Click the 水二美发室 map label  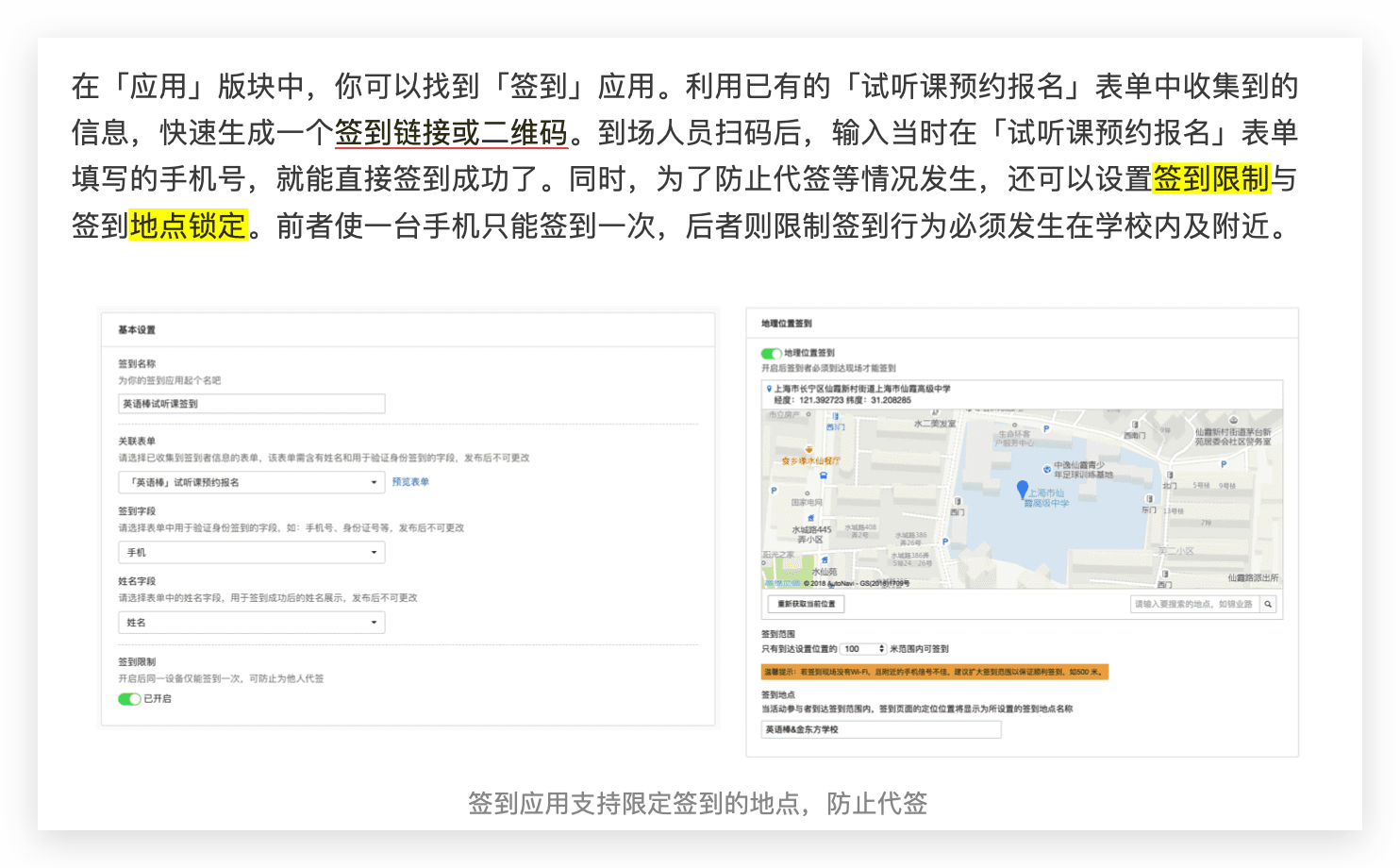coord(935,424)
